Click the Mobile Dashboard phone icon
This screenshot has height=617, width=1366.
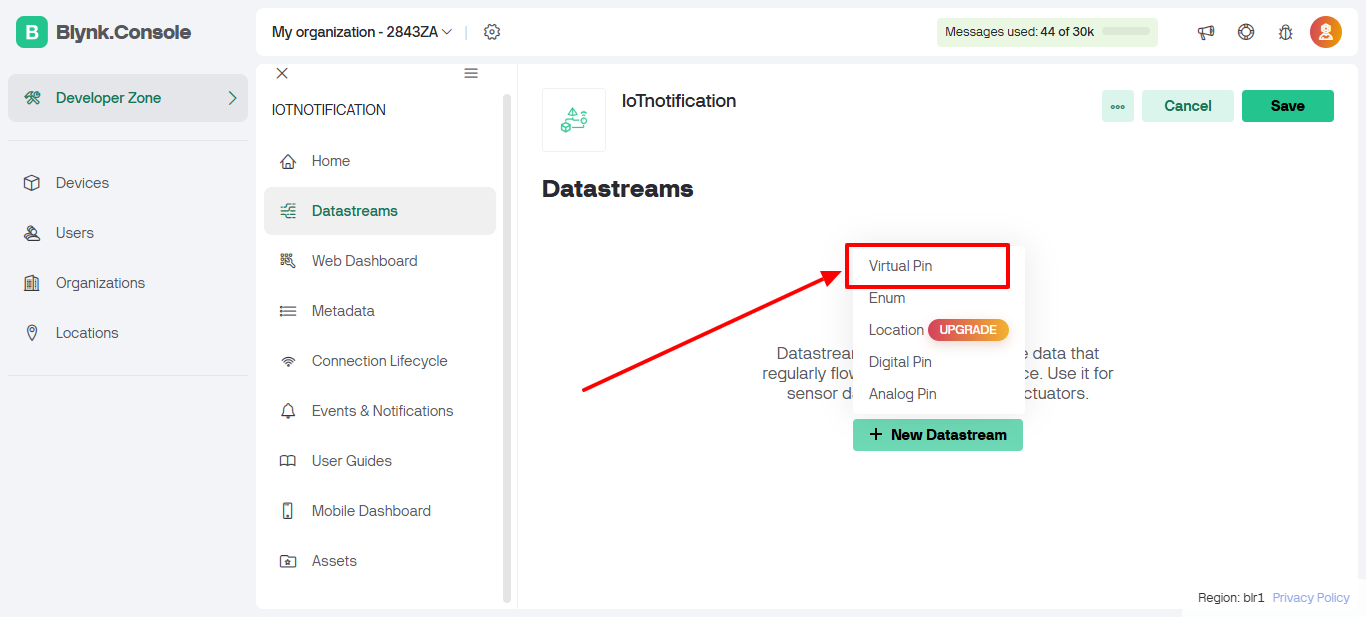click(288, 511)
